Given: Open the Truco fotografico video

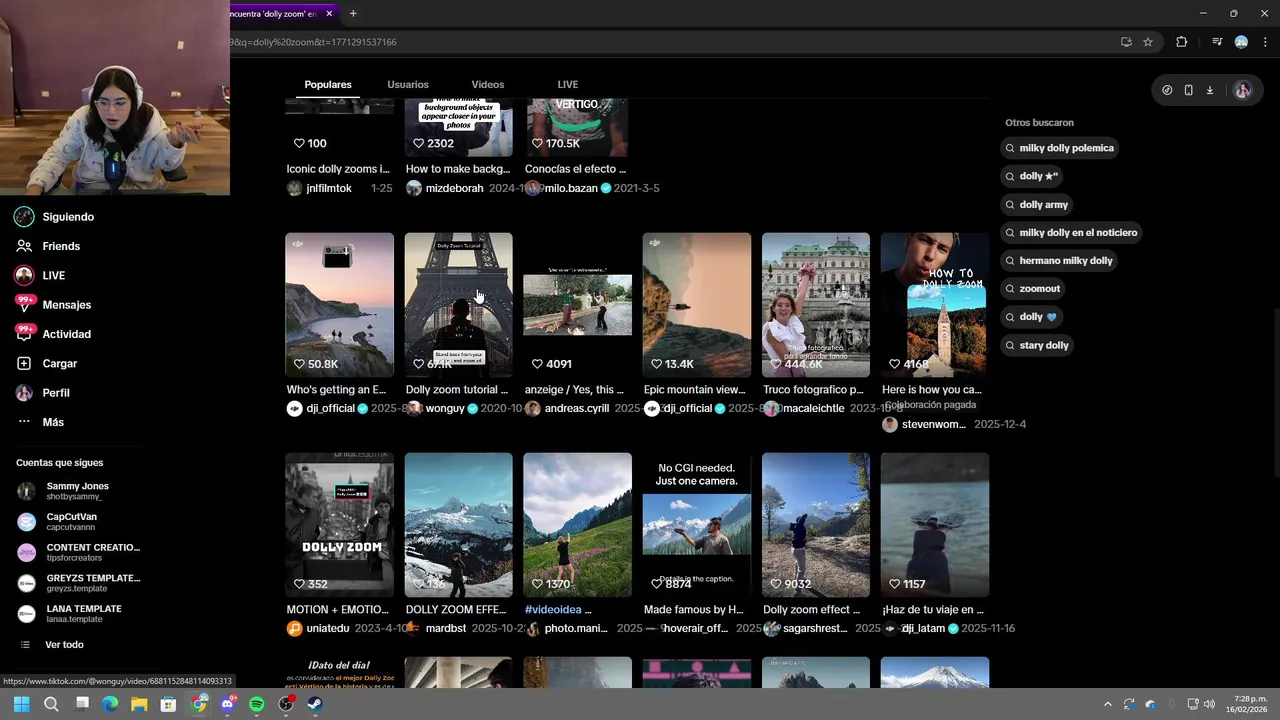Looking at the screenshot, I should [816, 305].
